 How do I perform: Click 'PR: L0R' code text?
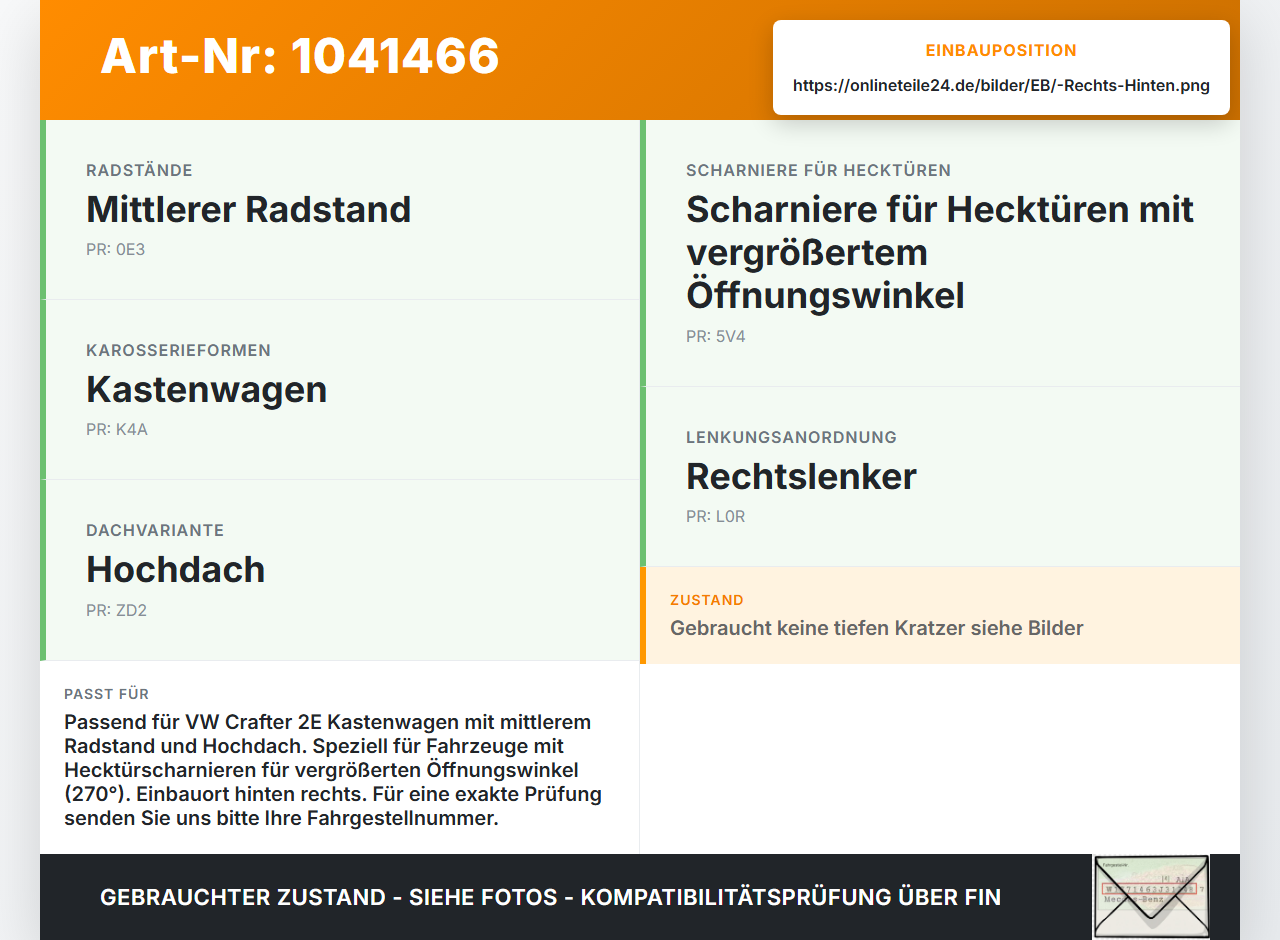point(716,516)
